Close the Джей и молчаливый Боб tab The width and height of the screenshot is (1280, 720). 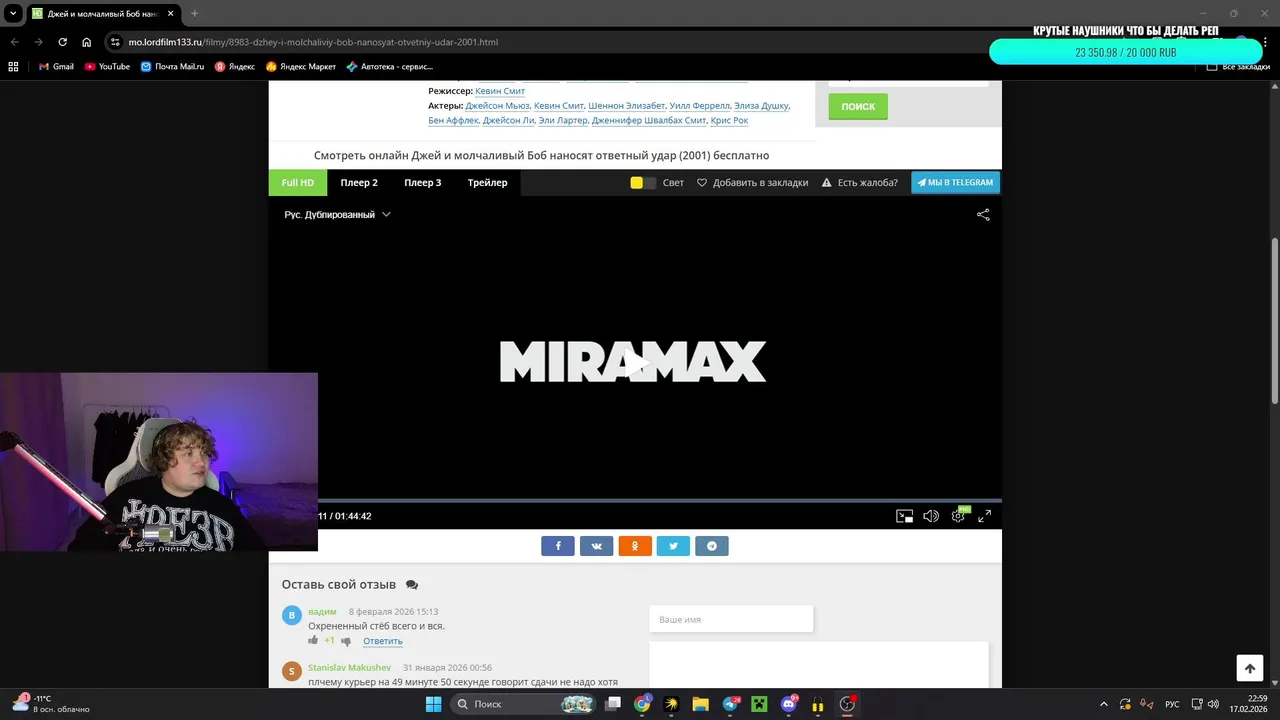pos(171,13)
